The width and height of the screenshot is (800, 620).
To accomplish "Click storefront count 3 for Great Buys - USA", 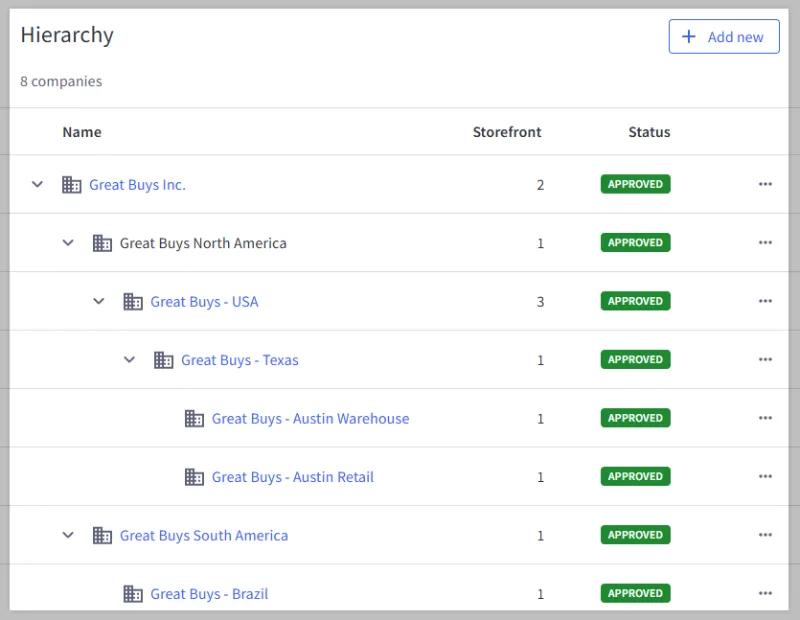I will [540, 302].
